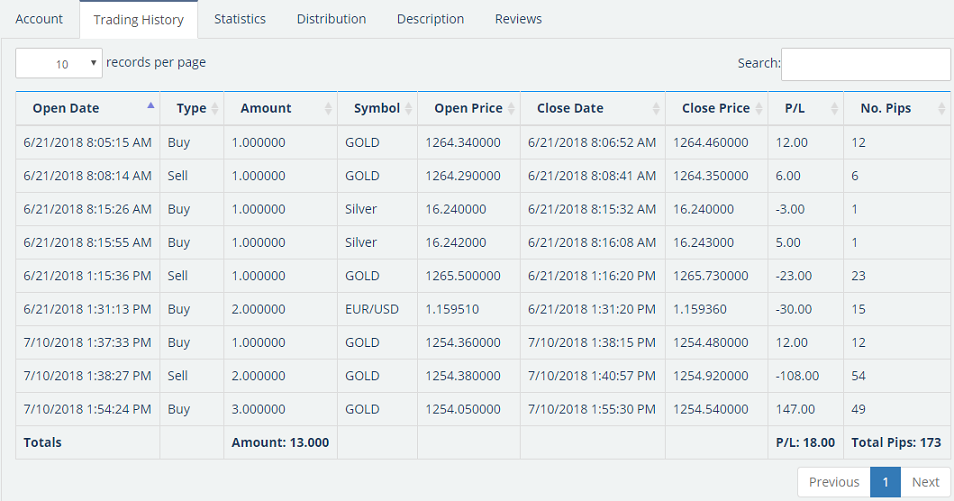The image size is (954, 501).
Task: Open the Trading History tab
Action: coord(139,19)
